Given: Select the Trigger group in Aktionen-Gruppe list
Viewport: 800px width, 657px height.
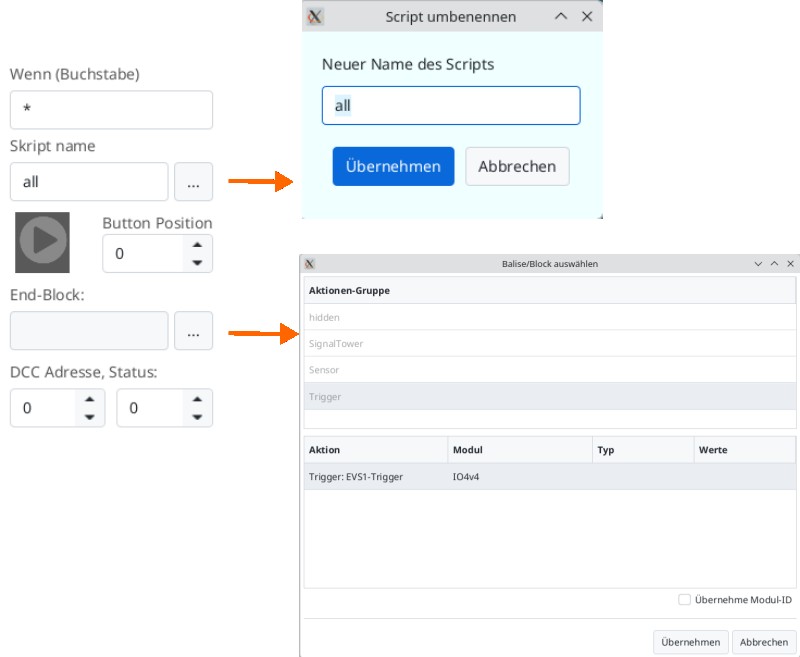Looking at the screenshot, I should coord(549,396).
